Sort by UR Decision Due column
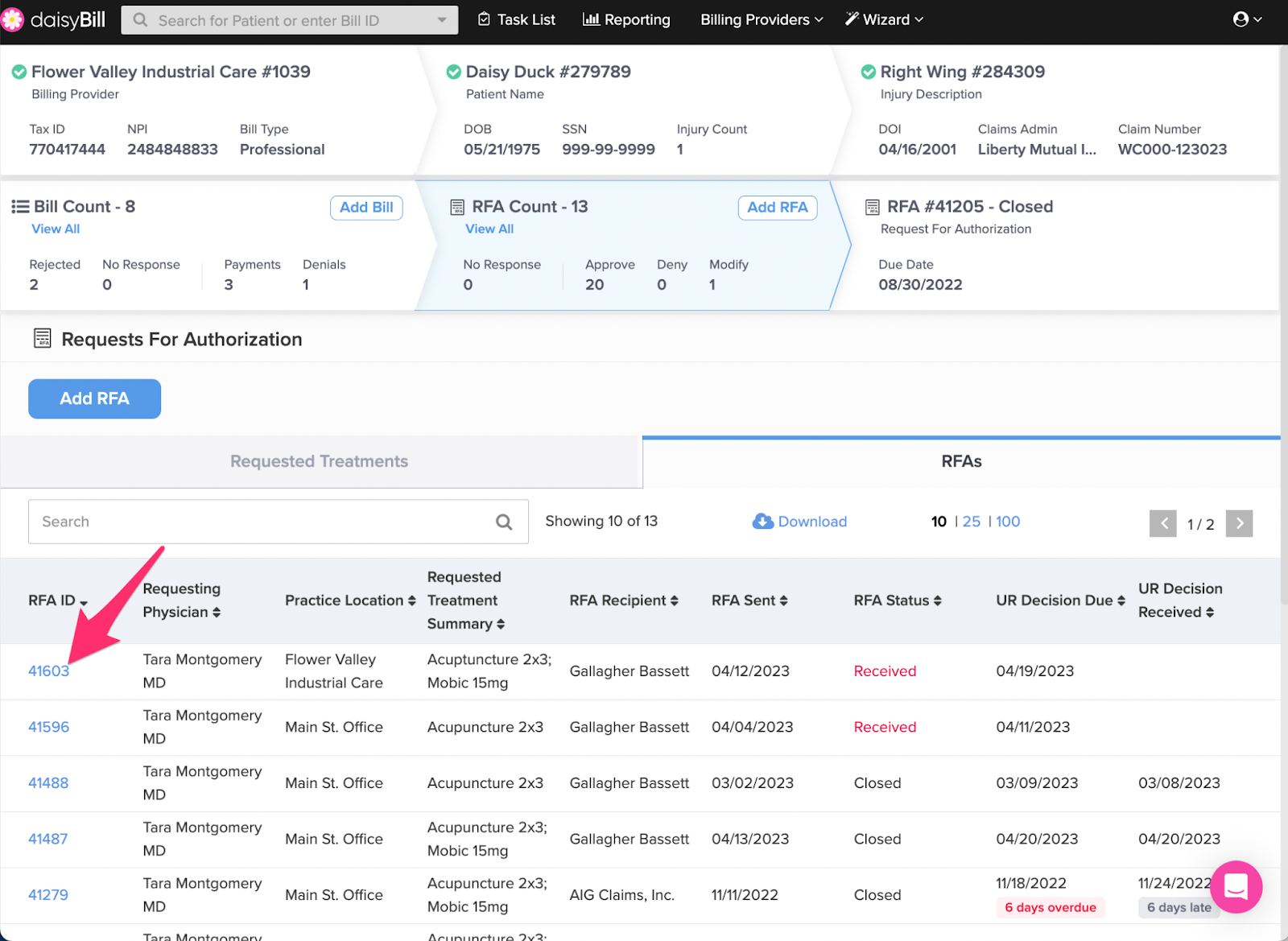 (x=1121, y=601)
